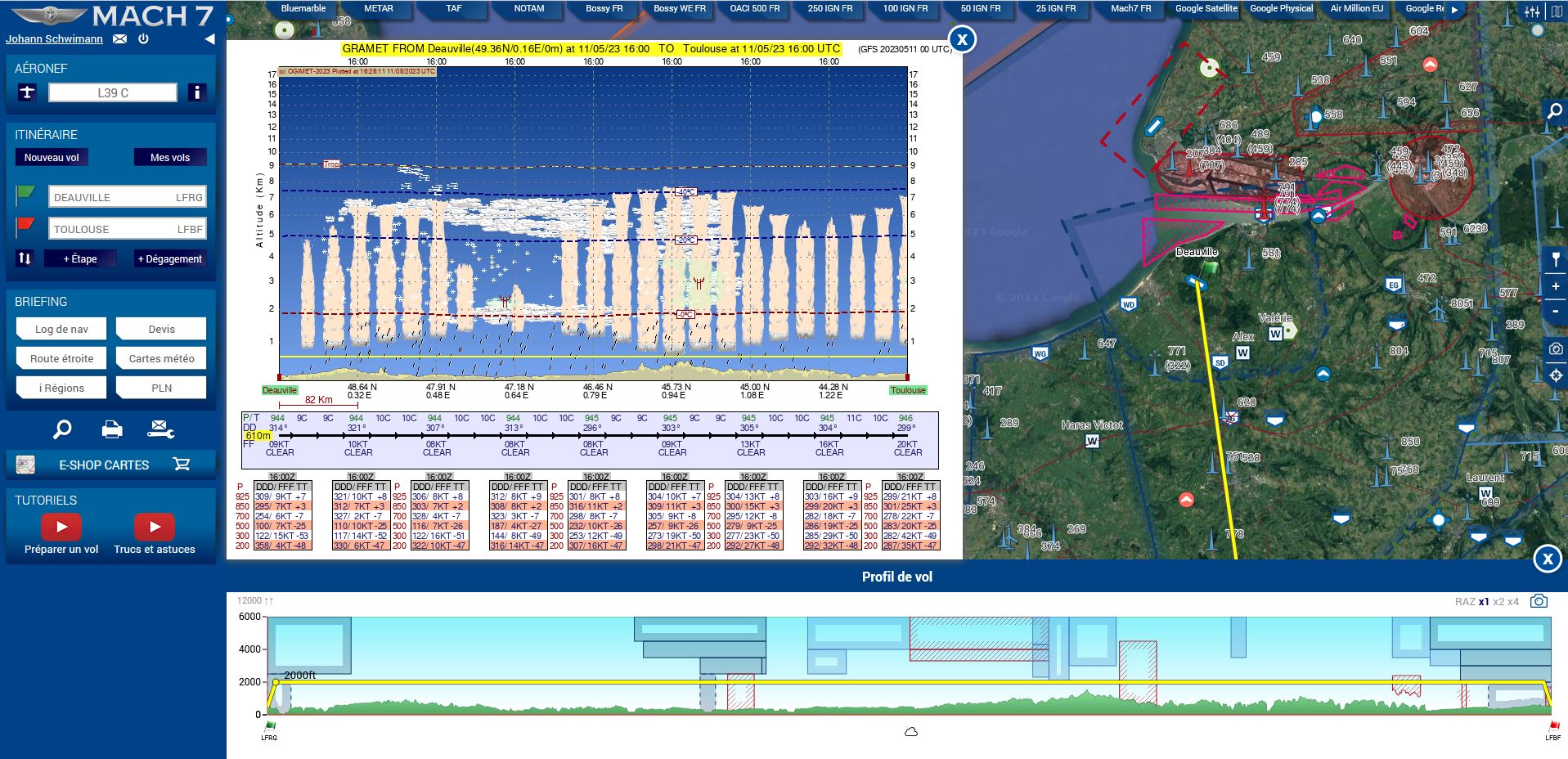The height and width of the screenshot is (759, 1568).
Task: Expand more map tabs right arrow
Action: coord(1454,9)
